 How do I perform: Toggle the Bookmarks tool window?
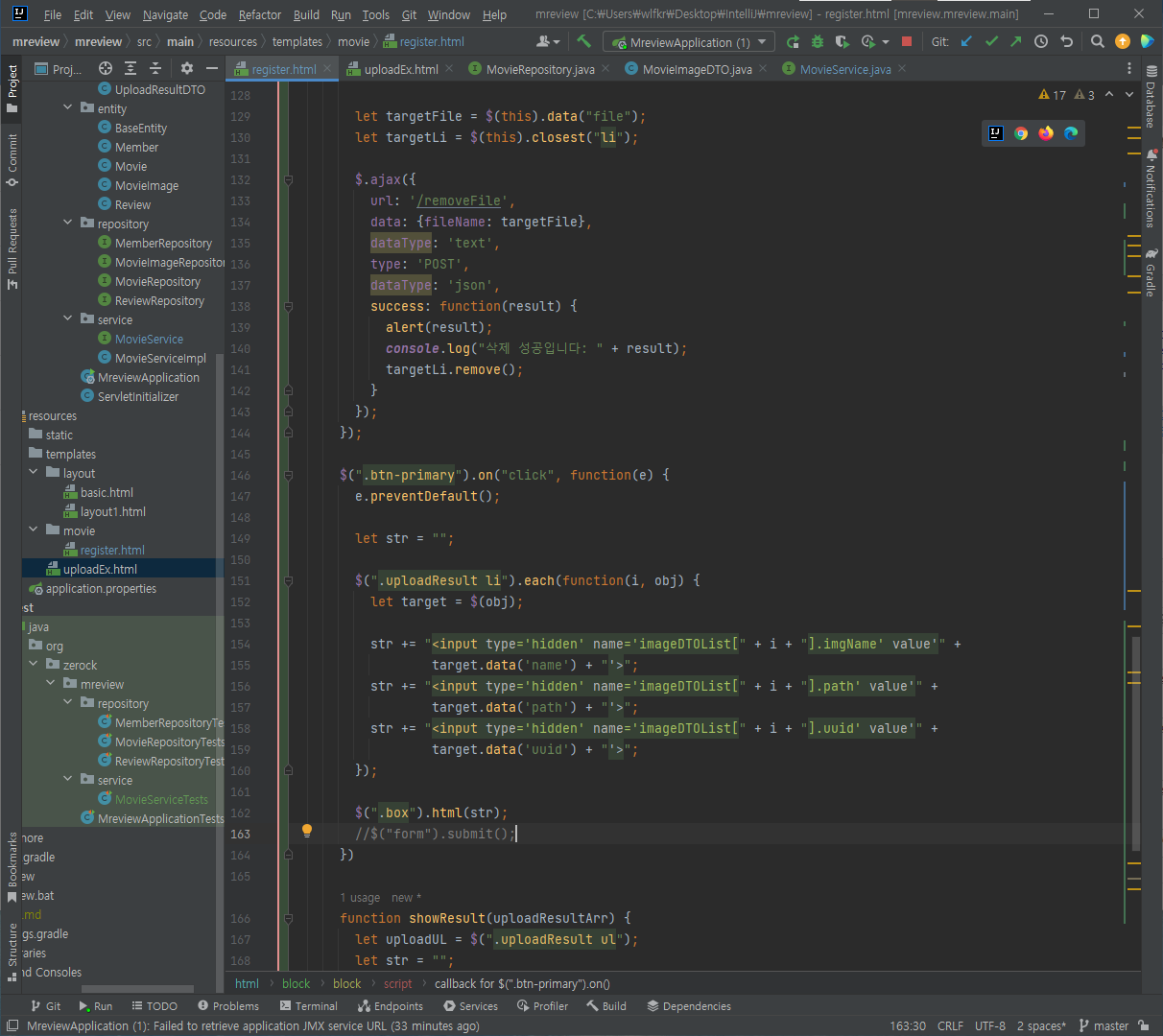click(12, 867)
